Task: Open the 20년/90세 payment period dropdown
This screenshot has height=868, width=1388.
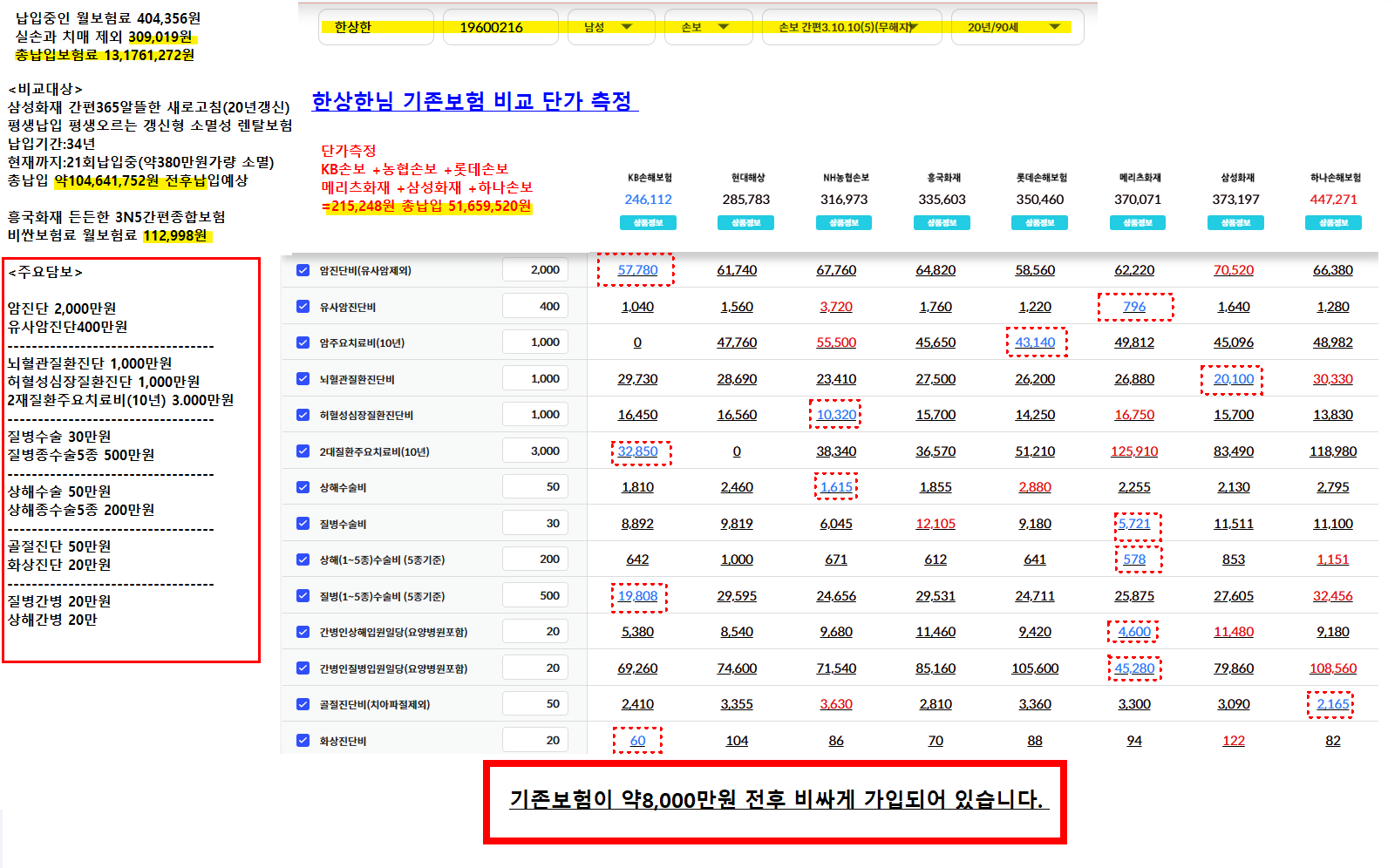Action: point(1017,27)
